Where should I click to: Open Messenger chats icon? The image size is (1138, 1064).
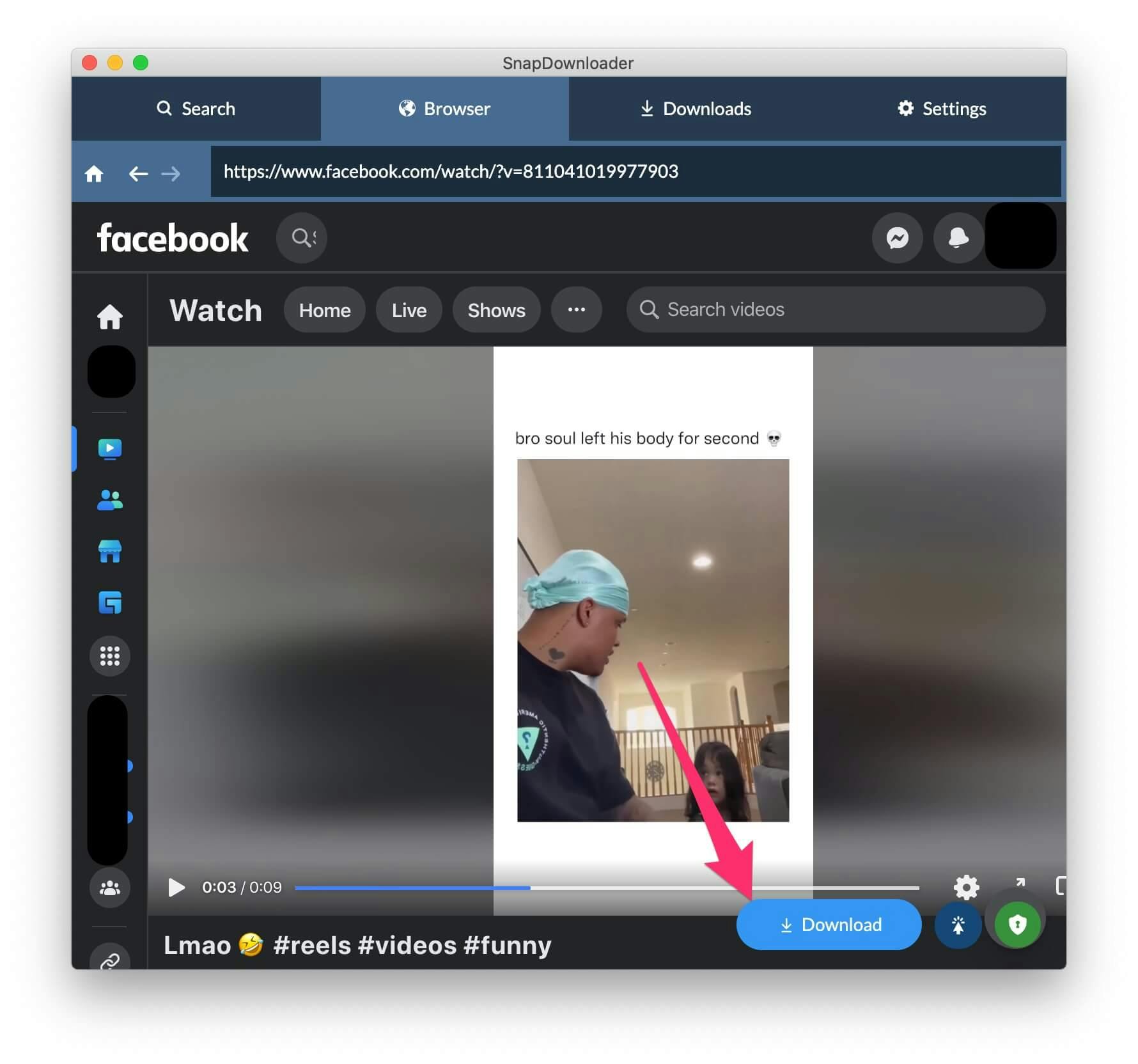(x=897, y=238)
